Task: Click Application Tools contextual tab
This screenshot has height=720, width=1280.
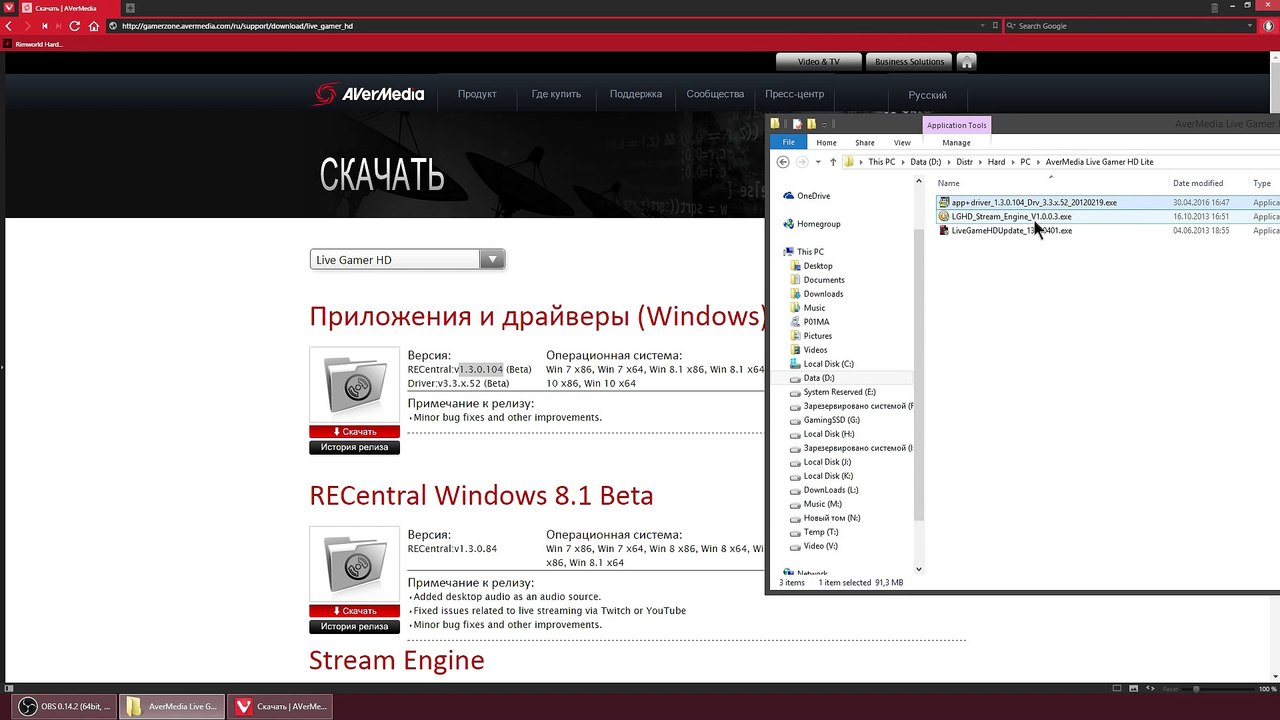Action: (x=956, y=125)
